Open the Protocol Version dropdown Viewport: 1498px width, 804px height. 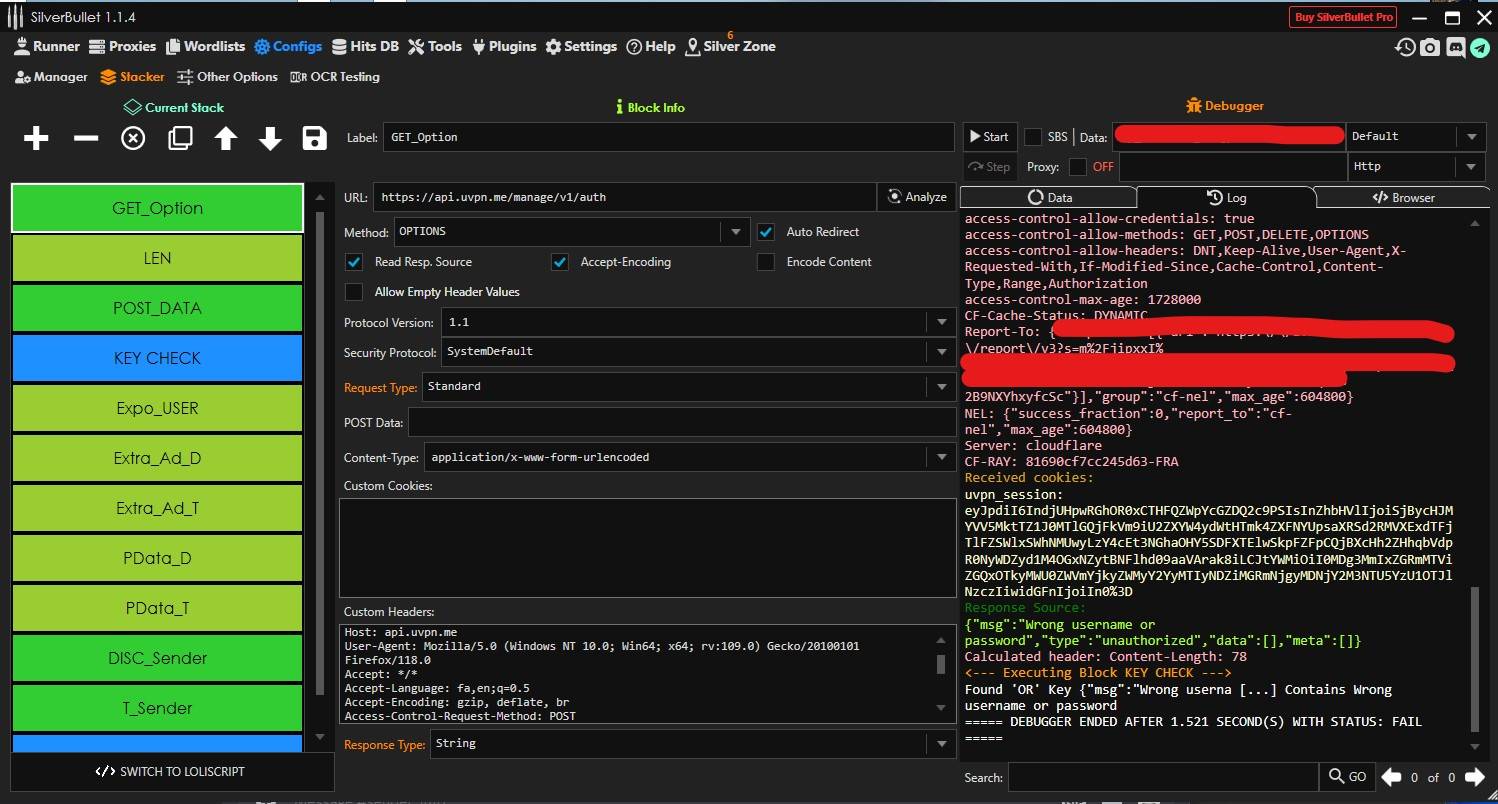pyautogui.click(x=698, y=322)
